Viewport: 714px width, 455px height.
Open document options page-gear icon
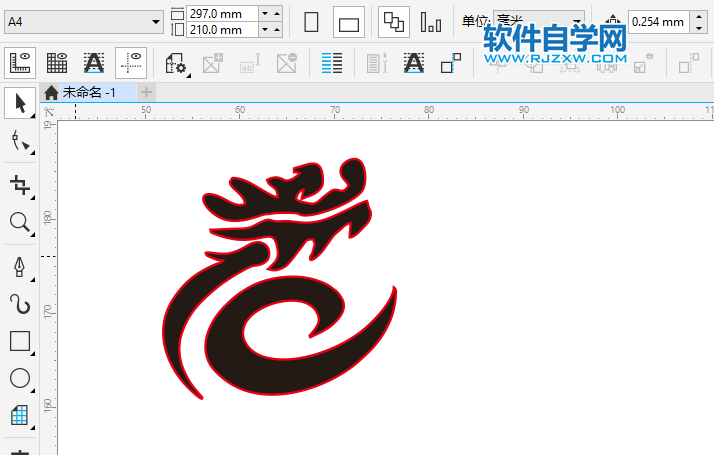pos(176,63)
